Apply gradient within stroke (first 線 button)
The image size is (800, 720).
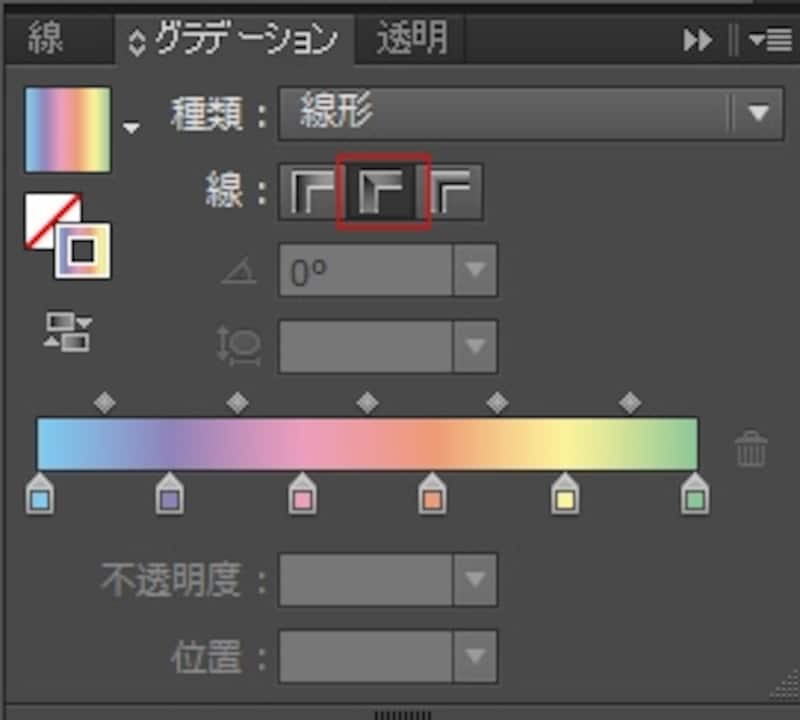[310, 192]
